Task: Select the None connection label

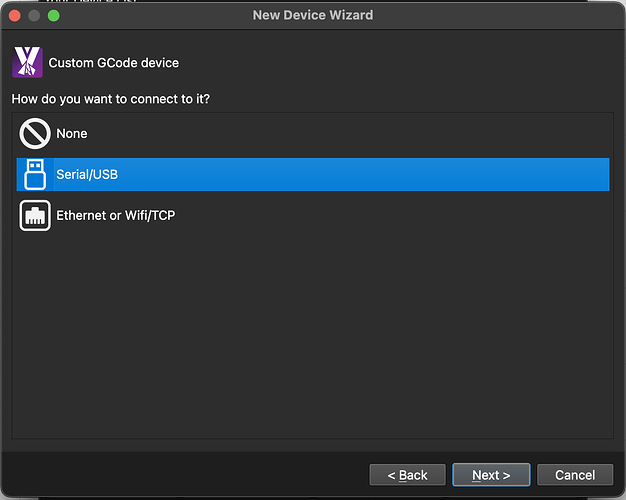Action: (x=72, y=134)
